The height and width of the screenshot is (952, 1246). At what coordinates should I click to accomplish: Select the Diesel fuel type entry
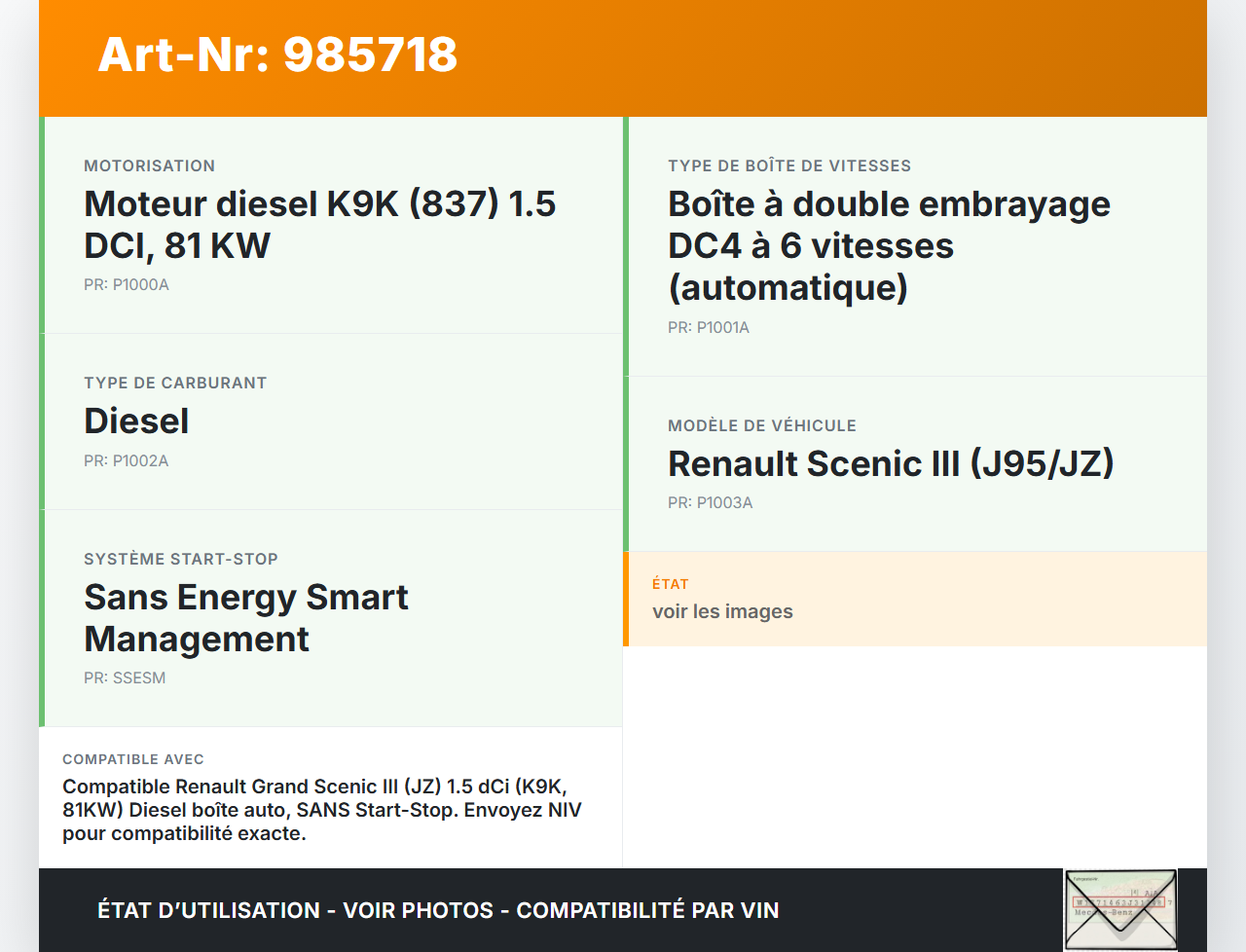click(137, 421)
